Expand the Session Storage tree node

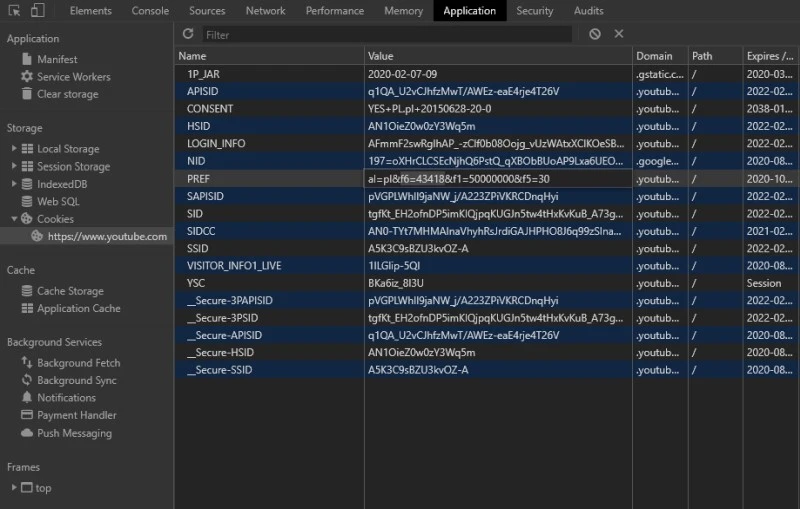[14, 167]
